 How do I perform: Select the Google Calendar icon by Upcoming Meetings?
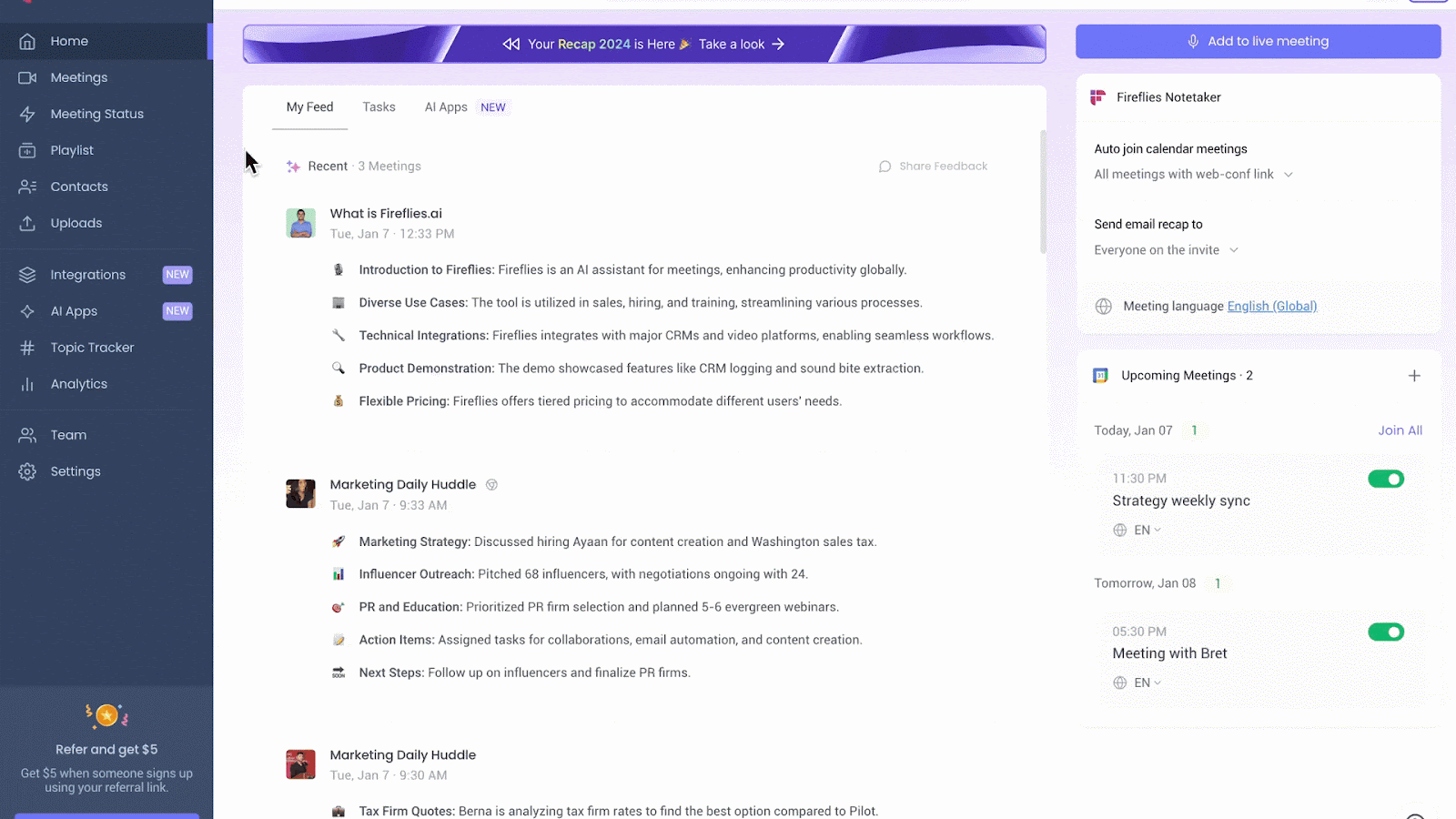1100,375
